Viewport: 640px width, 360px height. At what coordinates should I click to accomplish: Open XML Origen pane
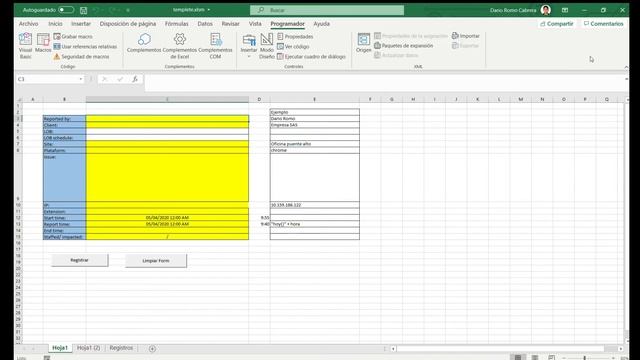(364, 43)
